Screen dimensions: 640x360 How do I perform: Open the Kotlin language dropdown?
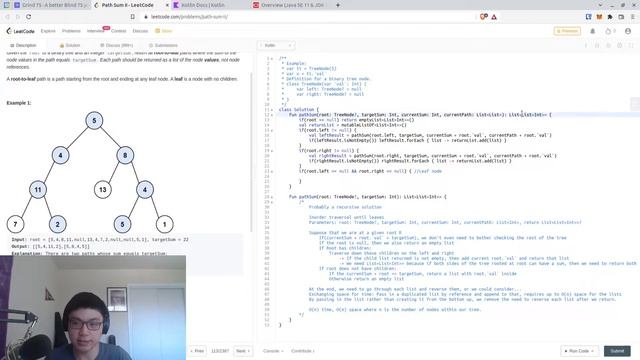(277, 45)
